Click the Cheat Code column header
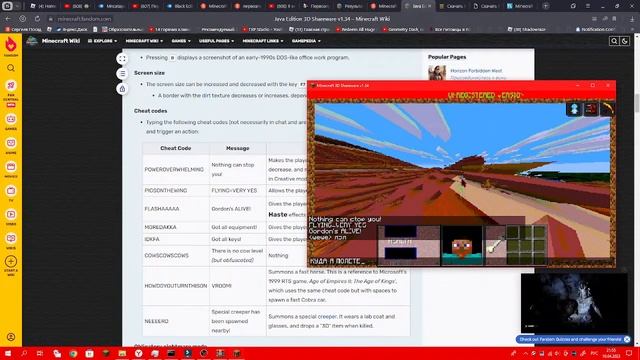This screenshot has width=640, height=360. 176,148
